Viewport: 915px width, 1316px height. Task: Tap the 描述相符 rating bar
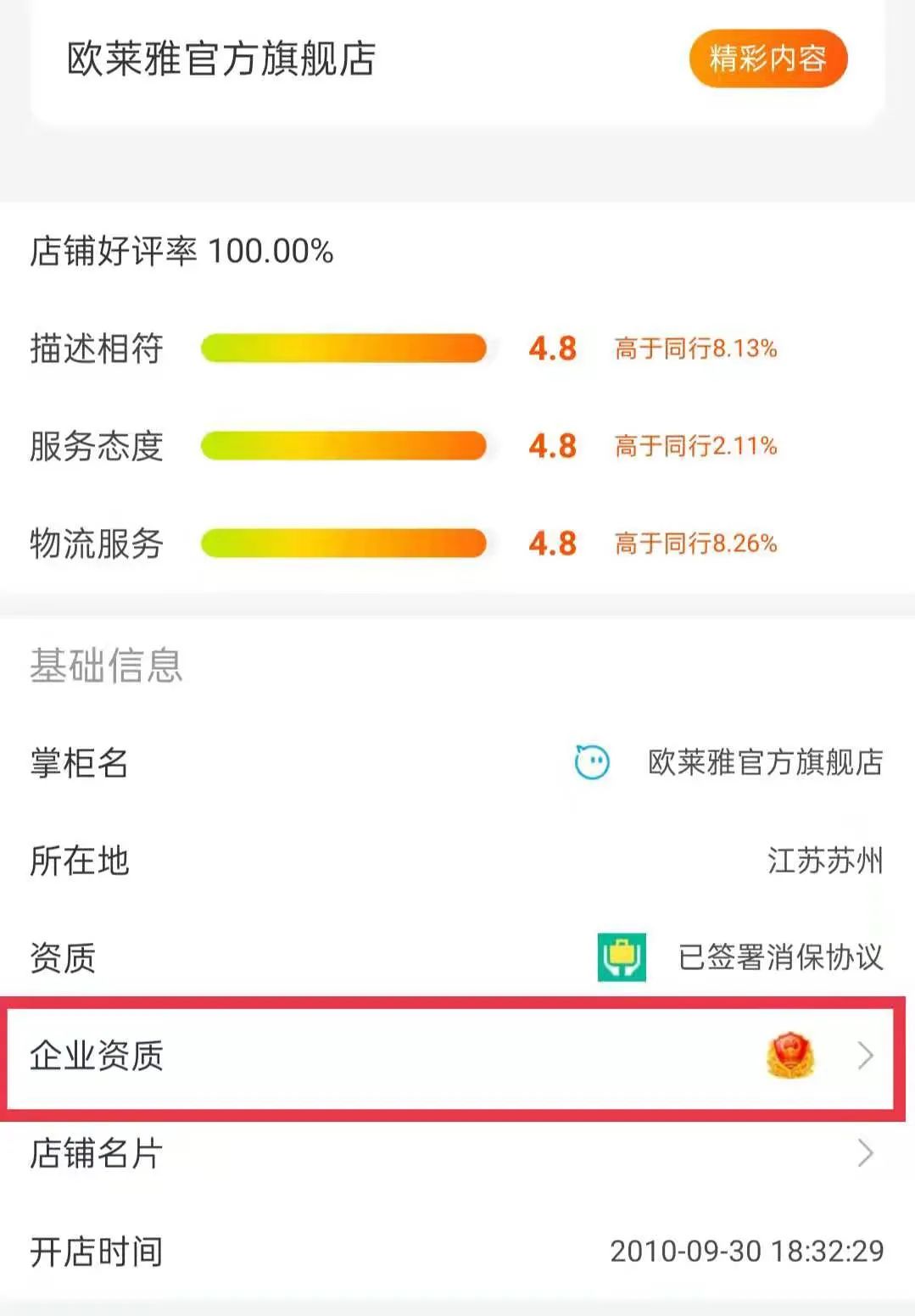click(x=343, y=349)
